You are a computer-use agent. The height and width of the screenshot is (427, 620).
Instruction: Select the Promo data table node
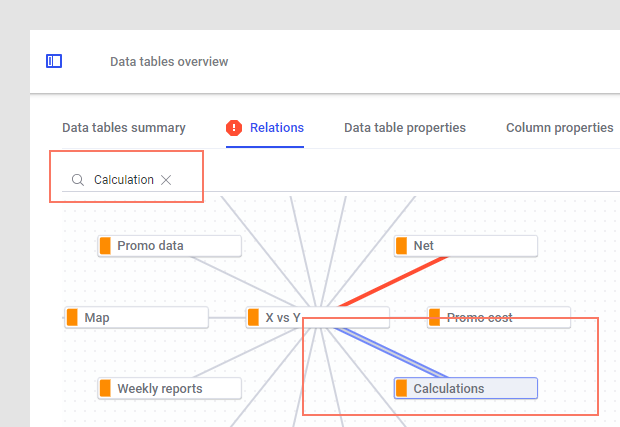170,246
